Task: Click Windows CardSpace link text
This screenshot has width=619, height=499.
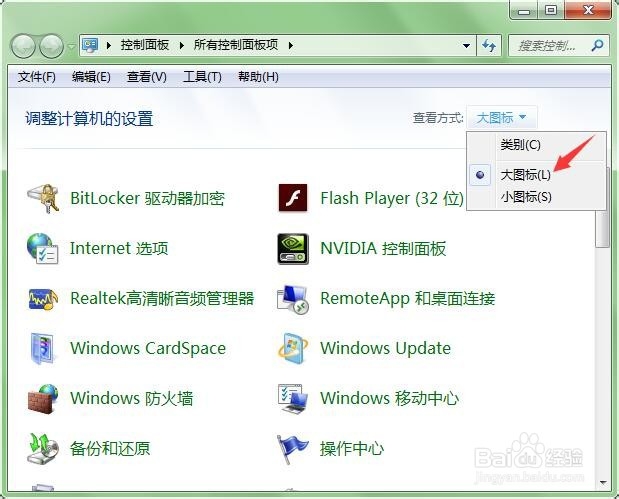Action: tap(148, 349)
